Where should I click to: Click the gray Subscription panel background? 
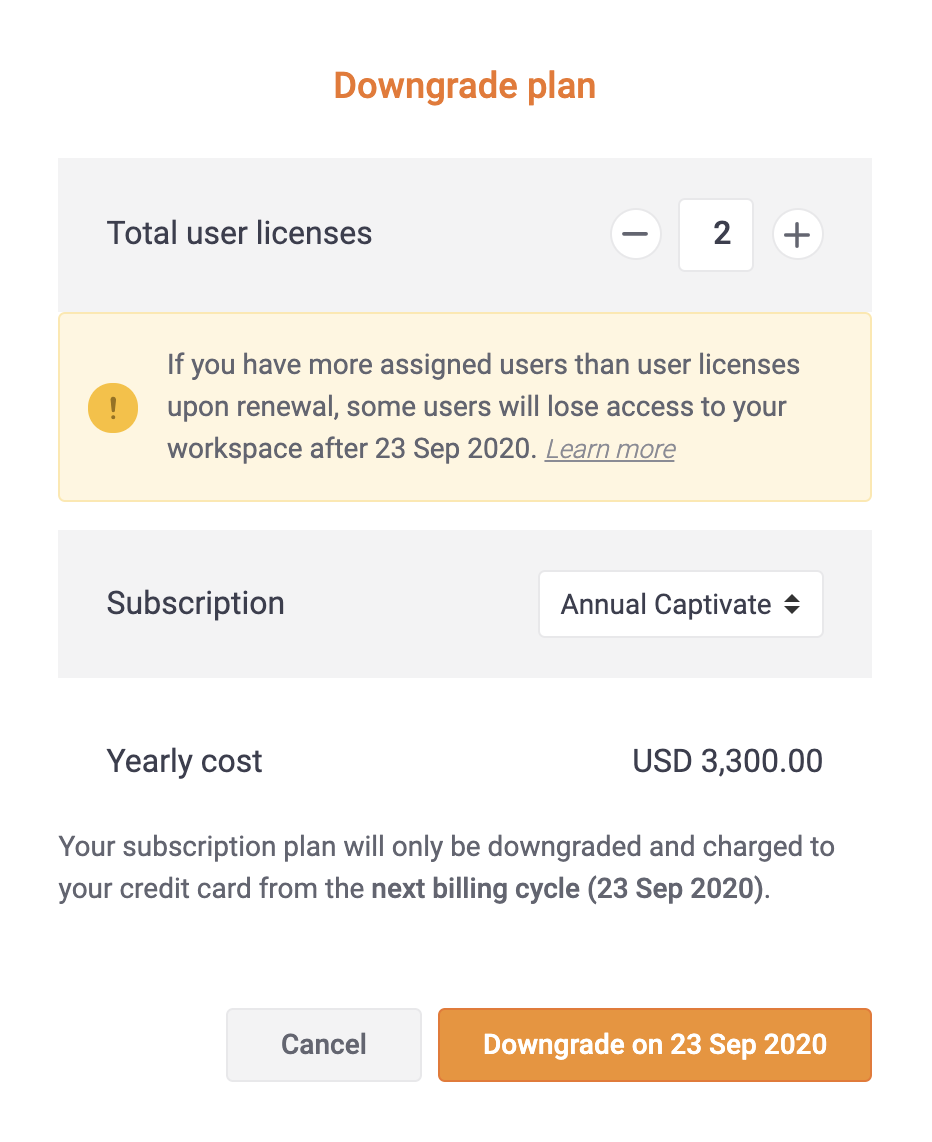[x=465, y=604]
